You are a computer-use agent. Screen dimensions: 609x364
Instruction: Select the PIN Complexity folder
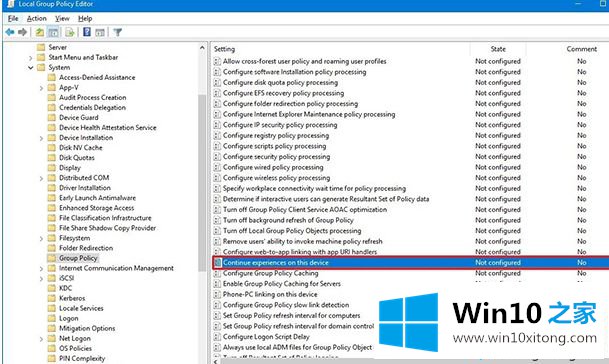pos(82,359)
